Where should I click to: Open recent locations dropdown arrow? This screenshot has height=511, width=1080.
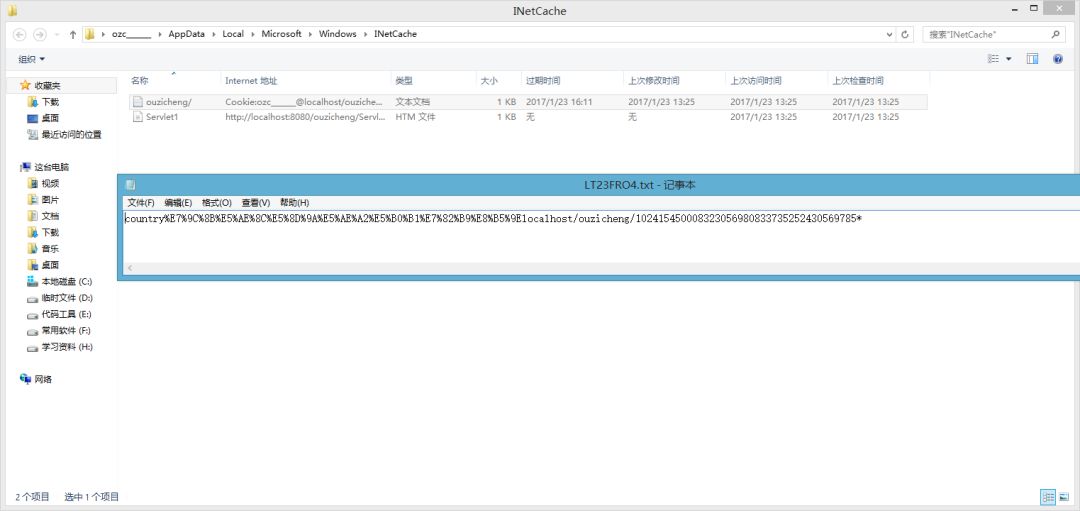pyautogui.click(x=56, y=34)
